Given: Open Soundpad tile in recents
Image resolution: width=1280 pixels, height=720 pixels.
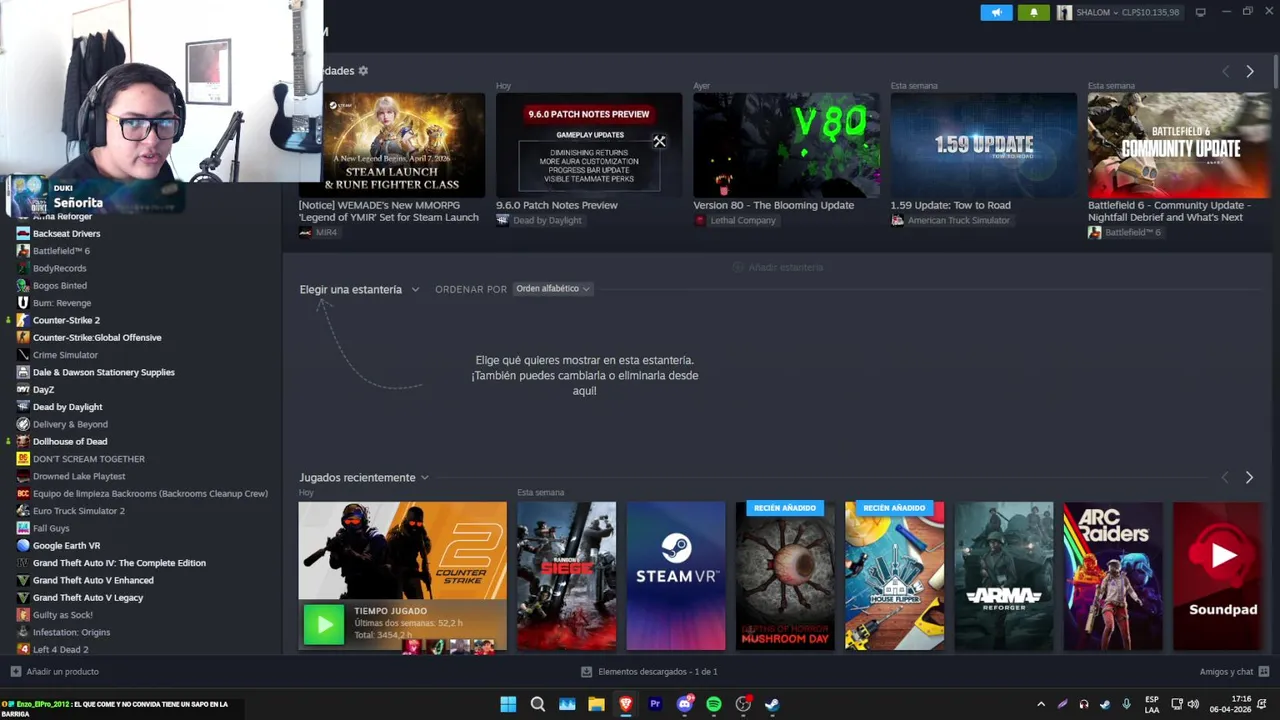Looking at the screenshot, I should pyautogui.click(x=1222, y=576).
